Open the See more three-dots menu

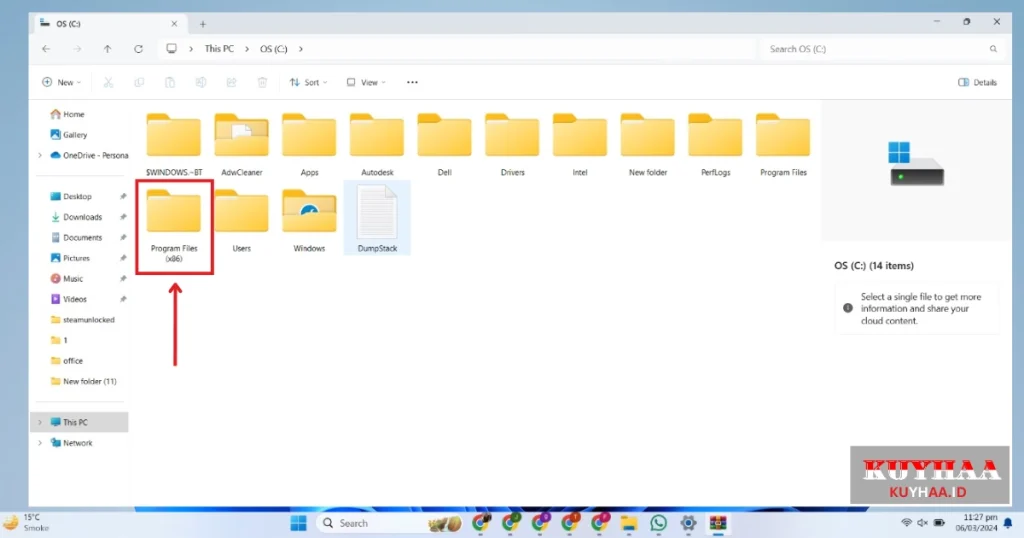(x=412, y=82)
